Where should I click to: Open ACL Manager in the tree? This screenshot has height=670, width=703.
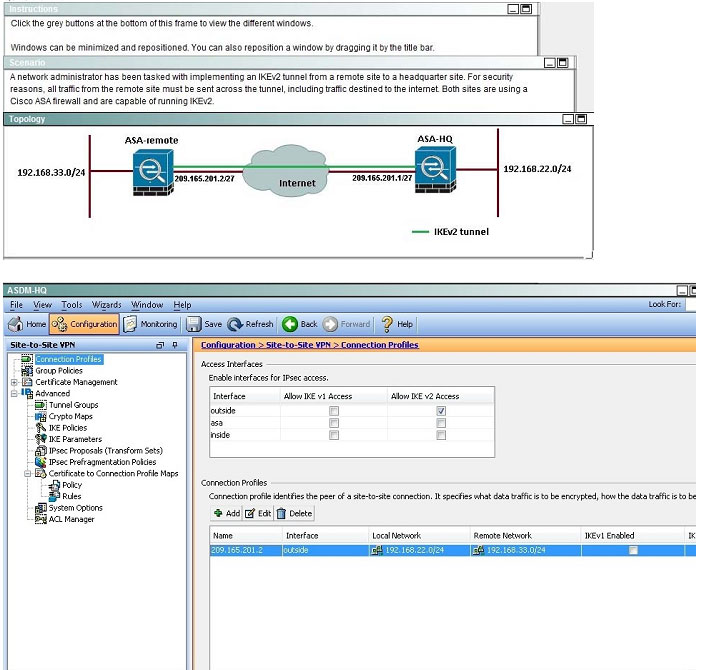click(71, 519)
